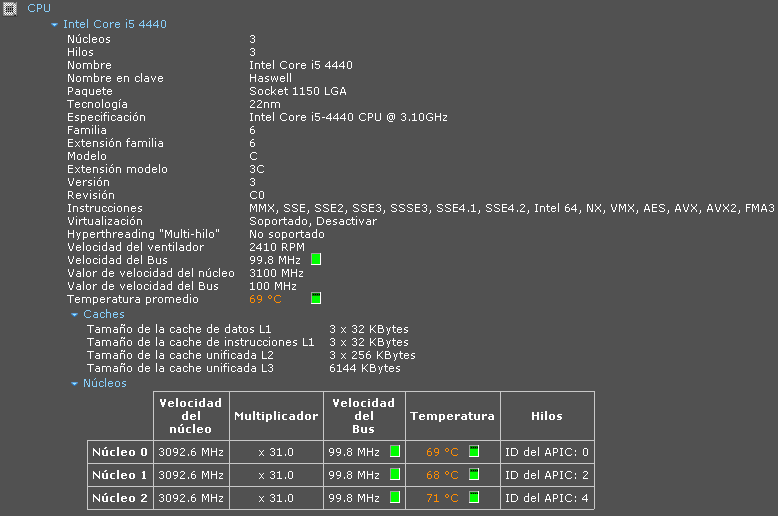Select the Velocidad del ventilador label

click(x=135, y=247)
